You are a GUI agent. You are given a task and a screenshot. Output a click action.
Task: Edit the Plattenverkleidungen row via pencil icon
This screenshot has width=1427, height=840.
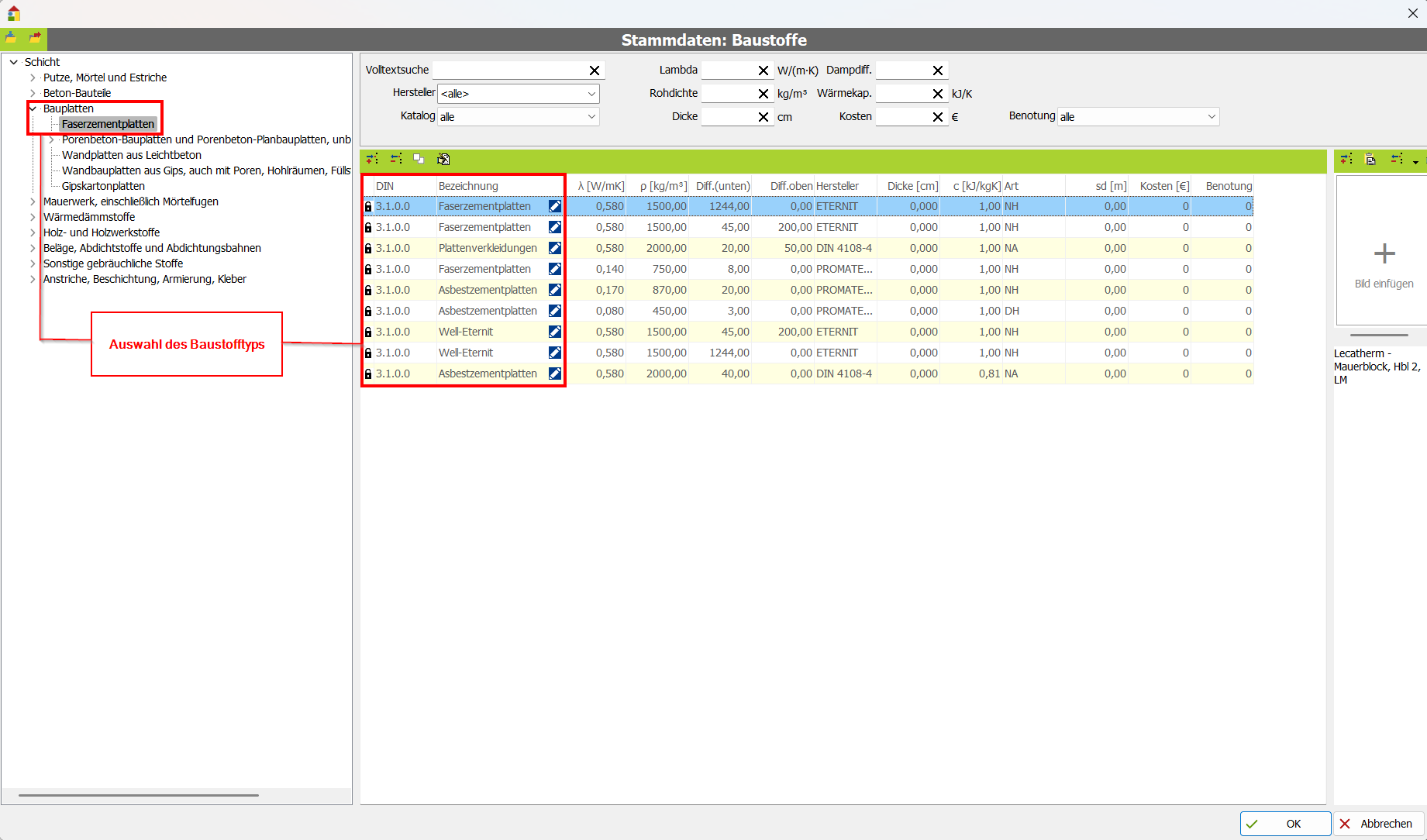click(555, 248)
